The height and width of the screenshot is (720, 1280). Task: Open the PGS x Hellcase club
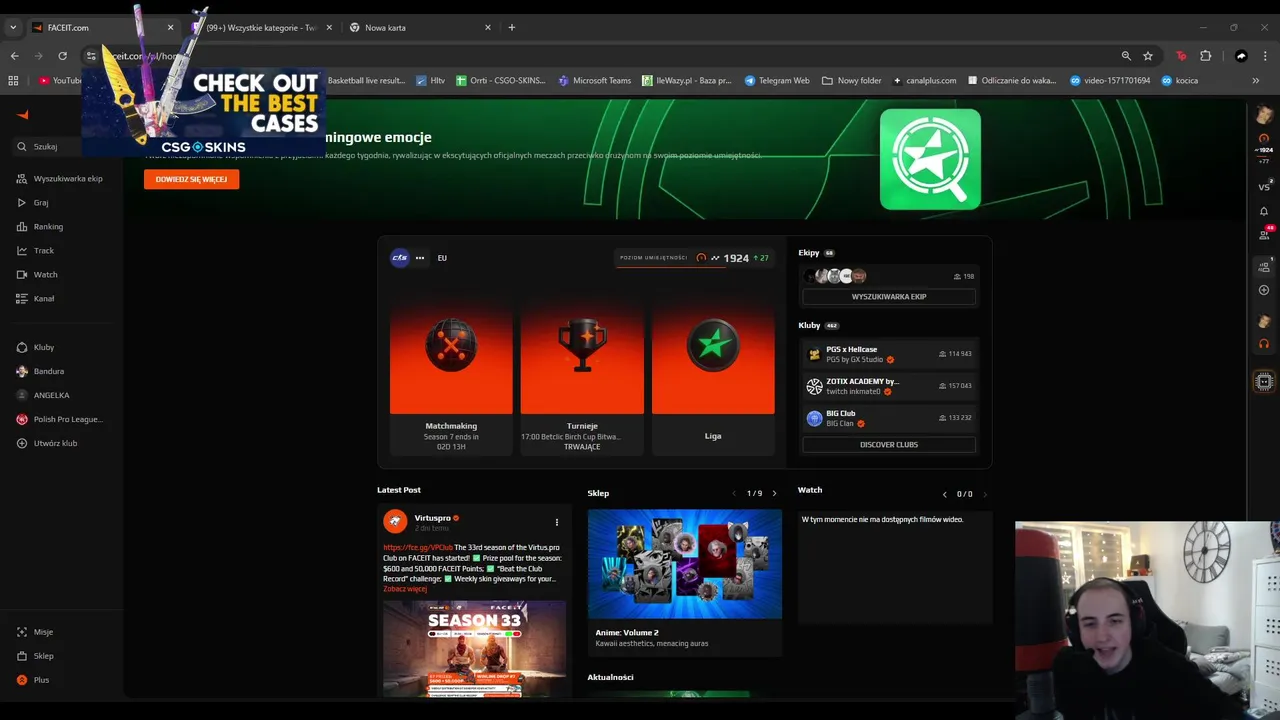click(889, 354)
